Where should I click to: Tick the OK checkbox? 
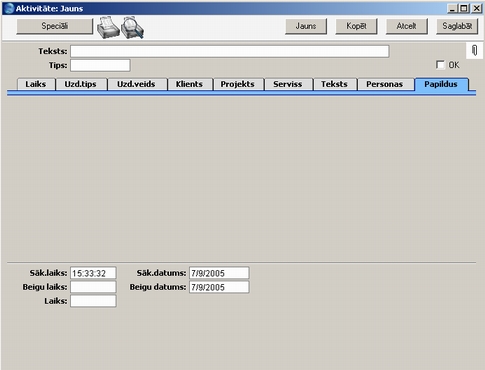(440, 65)
